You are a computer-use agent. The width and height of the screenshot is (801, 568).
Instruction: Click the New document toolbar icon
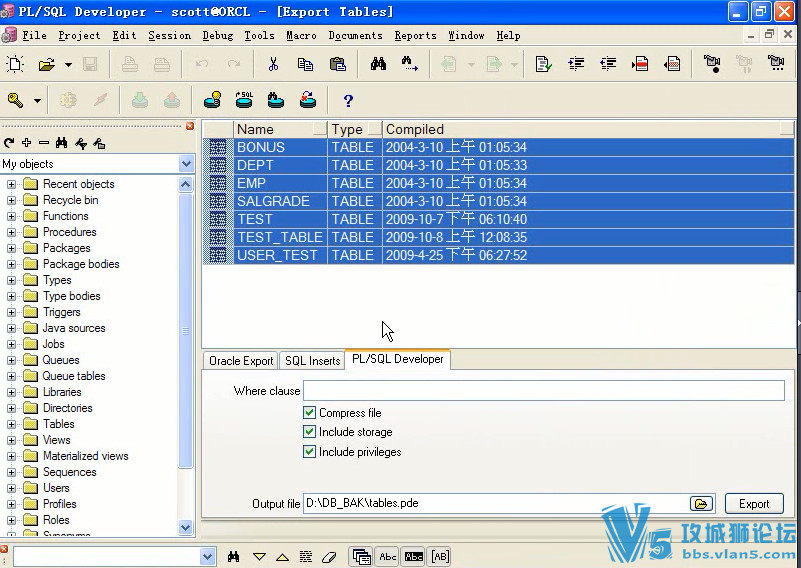coord(15,64)
